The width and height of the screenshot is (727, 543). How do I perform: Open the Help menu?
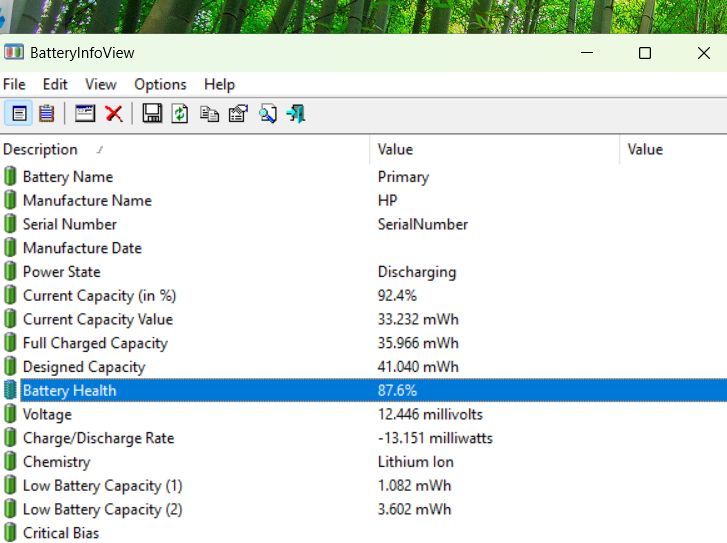coord(219,84)
